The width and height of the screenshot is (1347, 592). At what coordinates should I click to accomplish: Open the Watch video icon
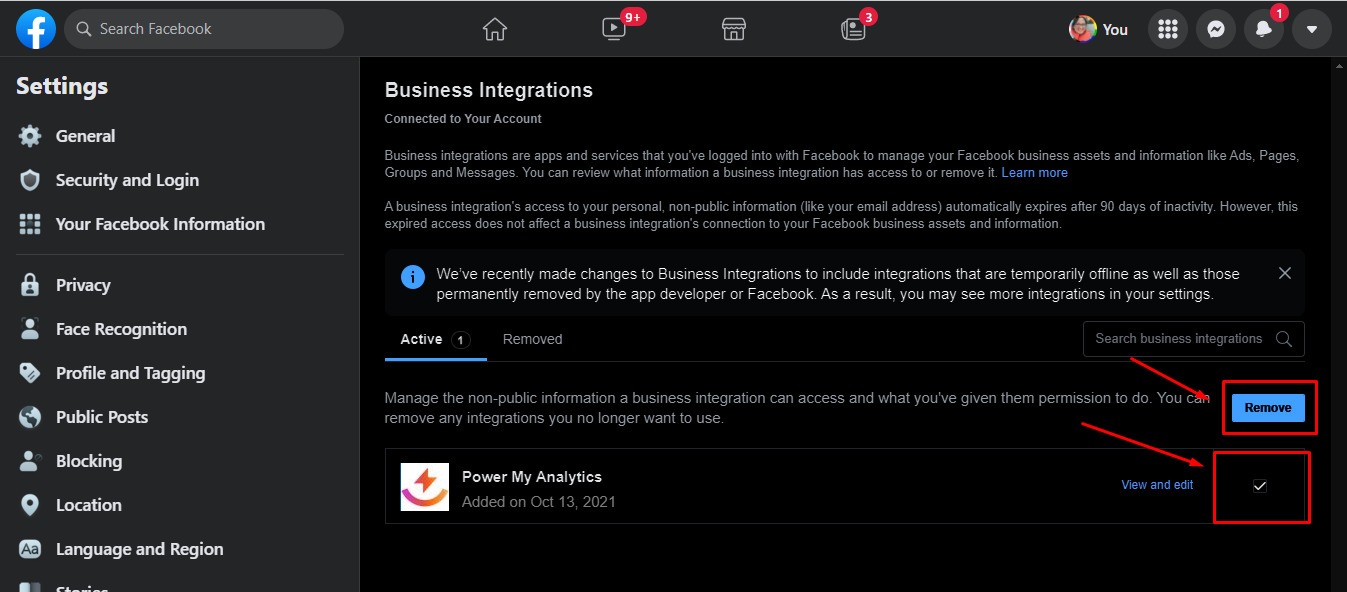[614, 29]
